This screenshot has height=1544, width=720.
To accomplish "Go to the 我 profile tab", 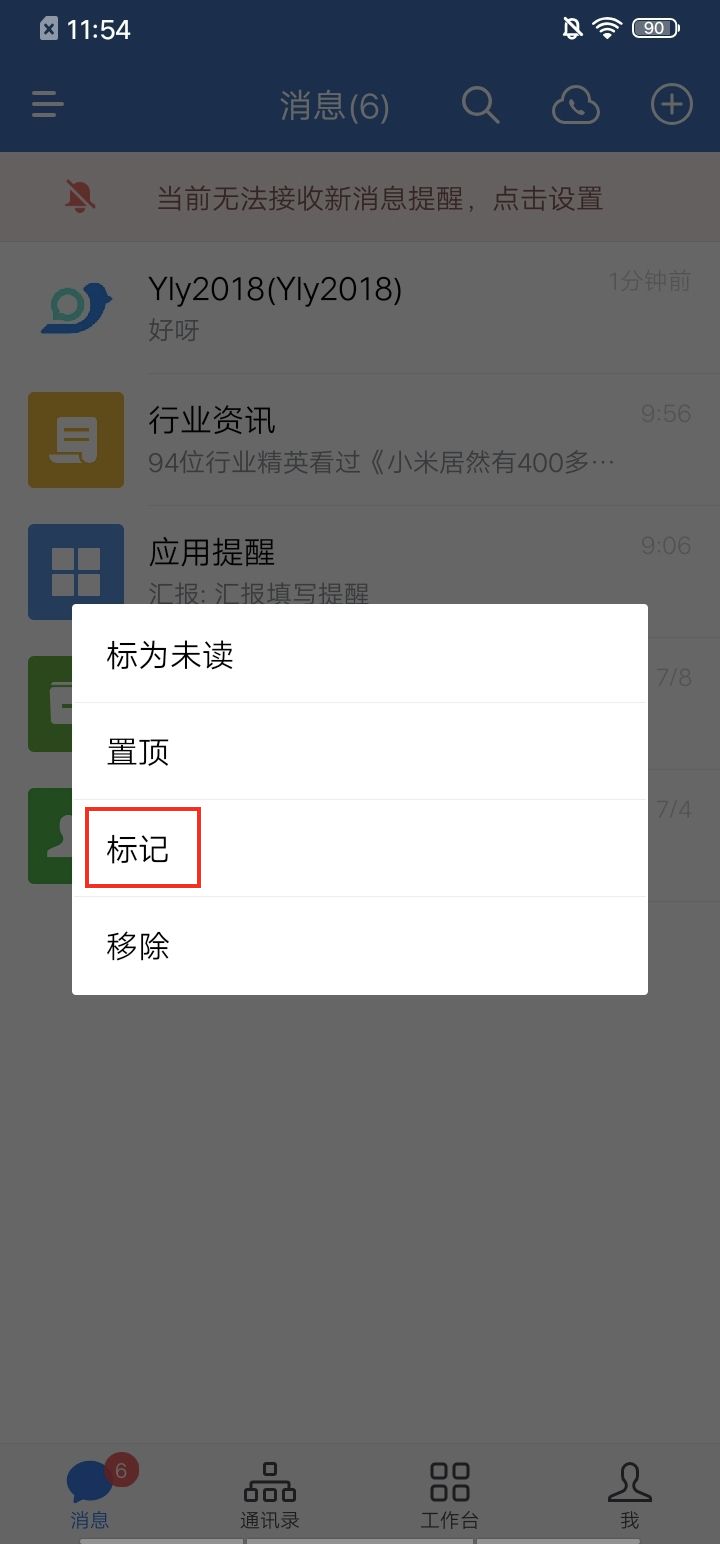I will [629, 1494].
